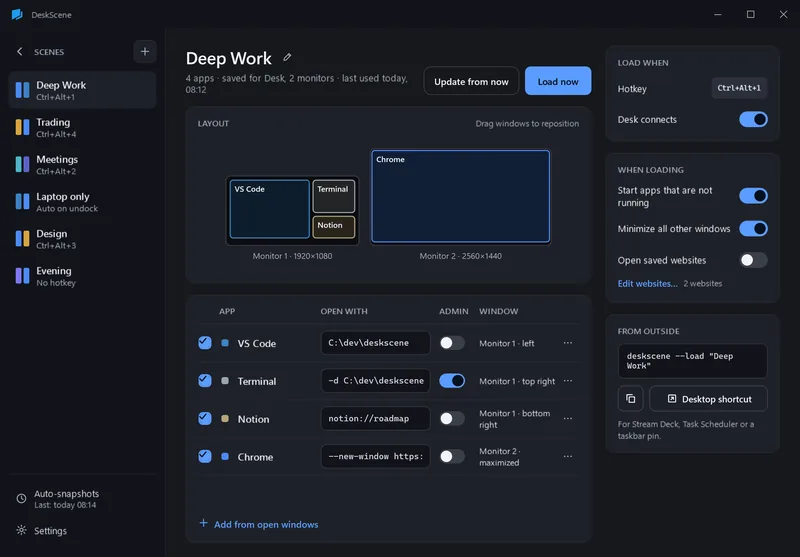Disable admin mode for Terminal

pos(452,381)
